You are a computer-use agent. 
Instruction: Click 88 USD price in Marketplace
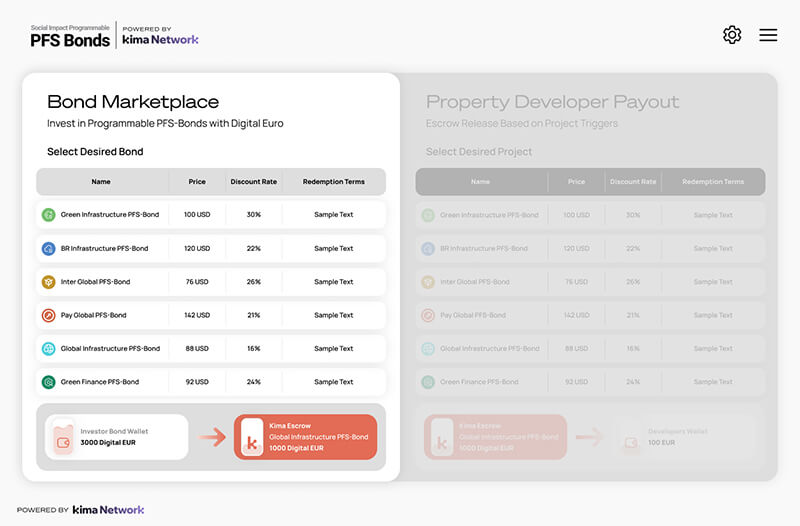click(x=197, y=348)
